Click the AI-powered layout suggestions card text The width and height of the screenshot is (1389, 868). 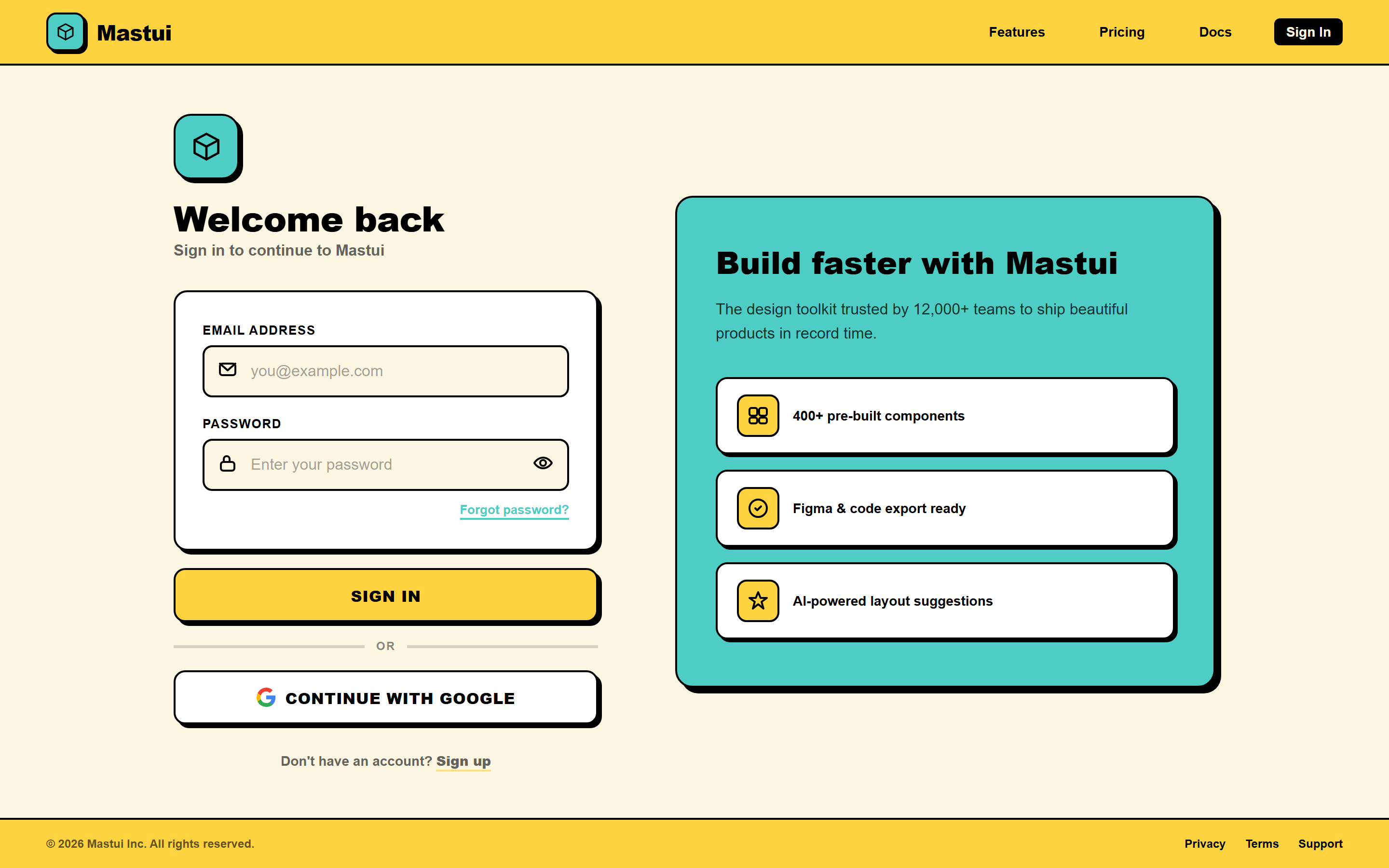(x=893, y=601)
